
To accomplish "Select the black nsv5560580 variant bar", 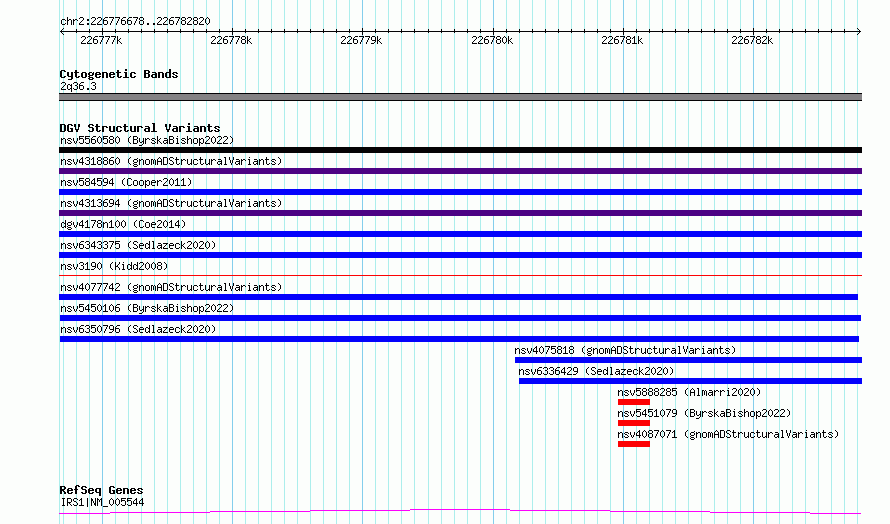I will pyautogui.click(x=460, y=150).
